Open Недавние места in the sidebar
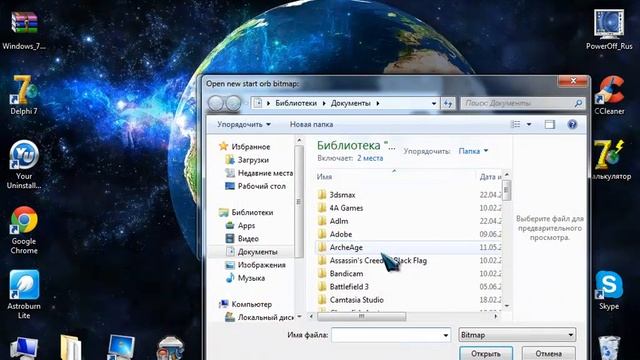The image size is (640, 360). coord(265,173)
